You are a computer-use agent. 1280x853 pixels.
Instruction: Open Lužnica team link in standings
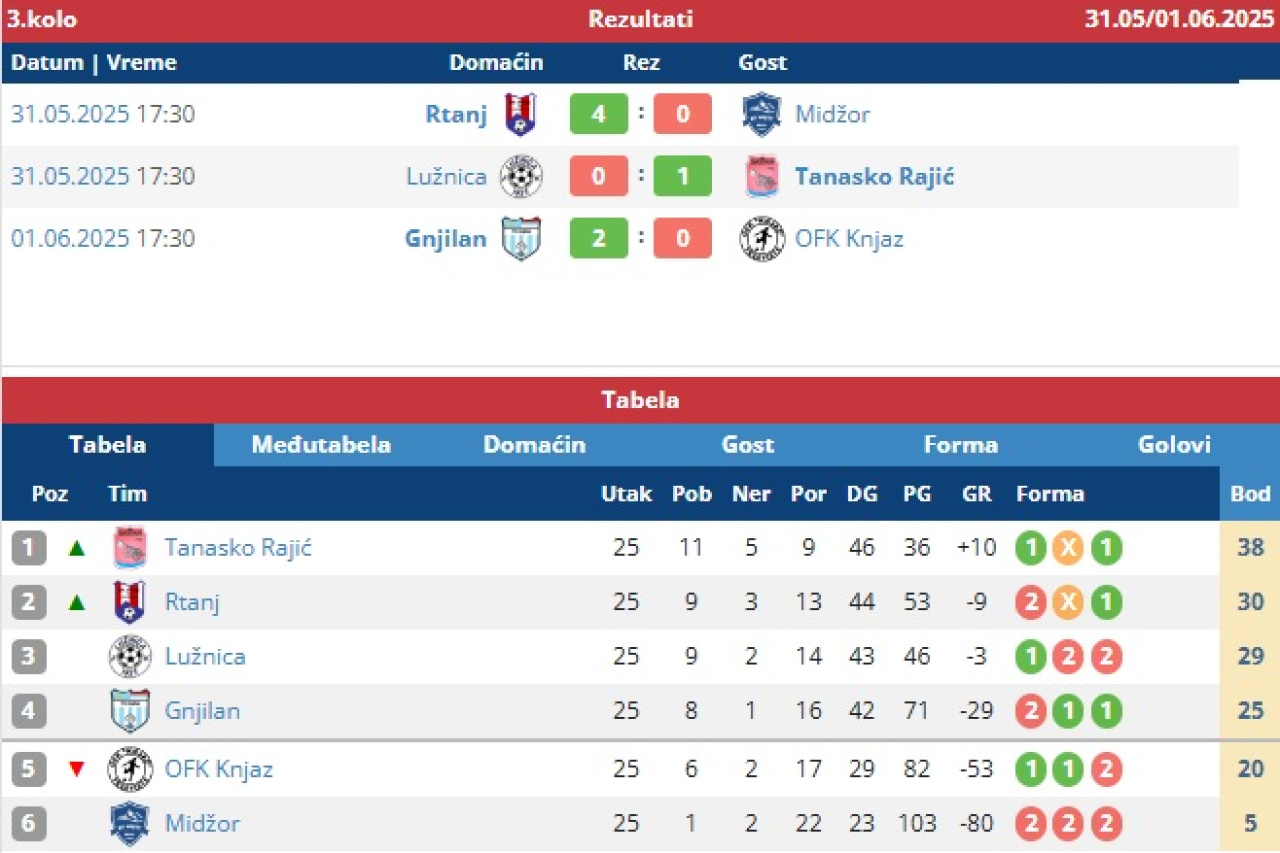pos(205,657)
